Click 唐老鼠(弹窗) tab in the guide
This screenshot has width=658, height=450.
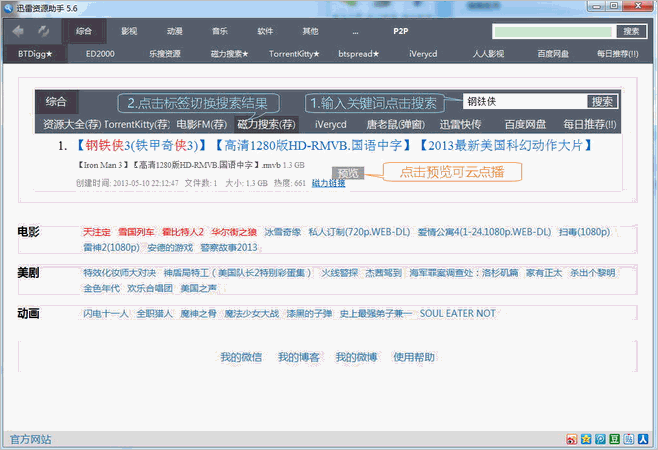[395, 124]
